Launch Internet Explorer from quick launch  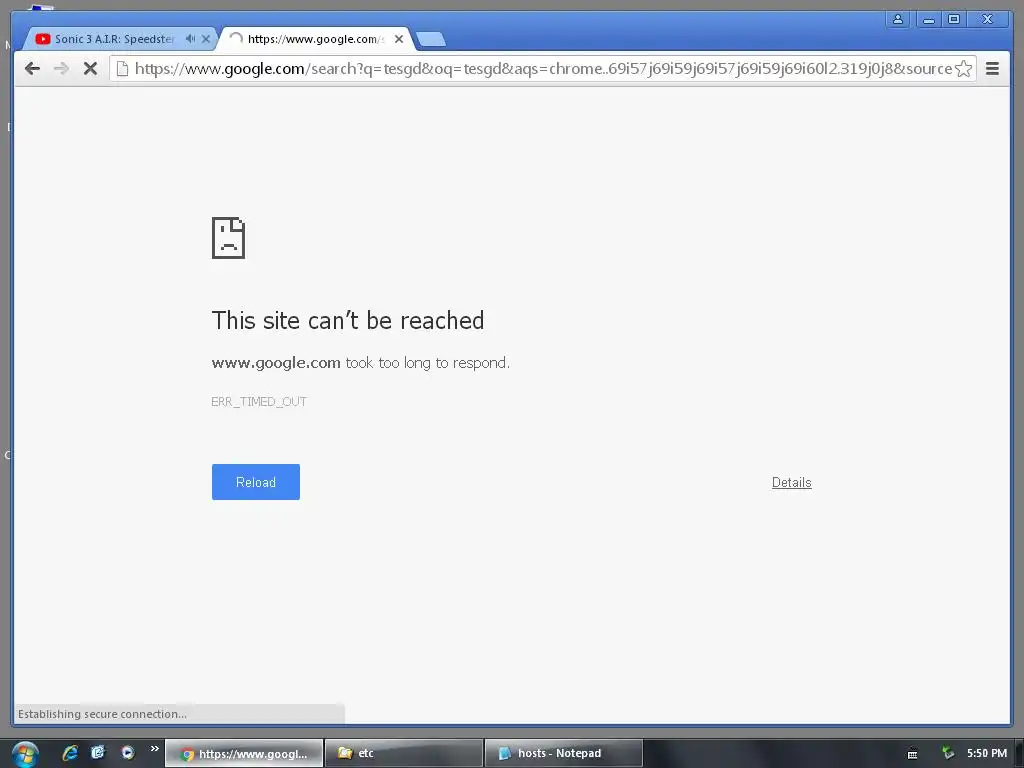(70, 753)
